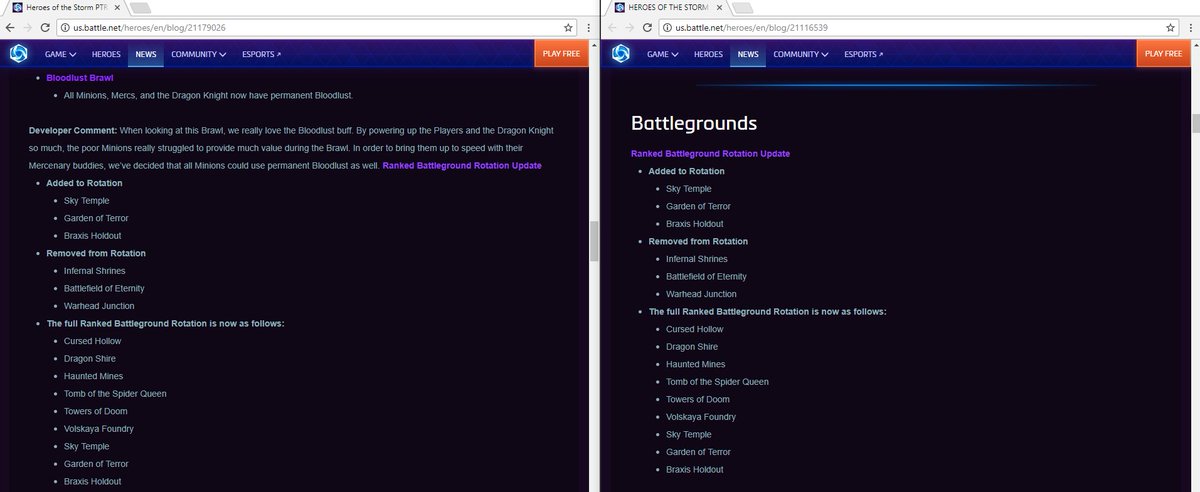1200x492 pixels.
Task: Reload the page in the left window
Action: [x=47, y=27]
